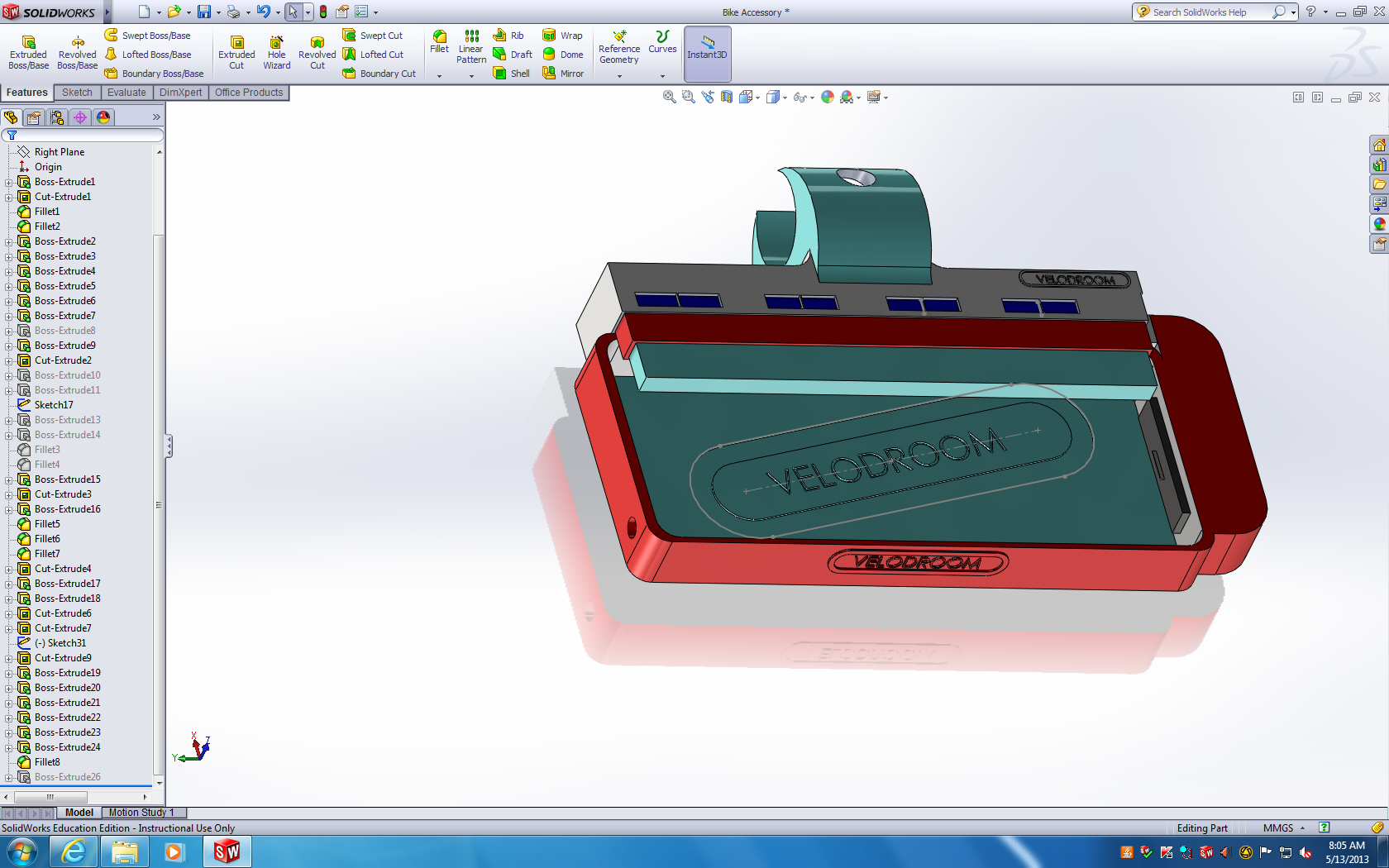Undo the last action
The image size is (1389, 868).
(x=263, y=12)
